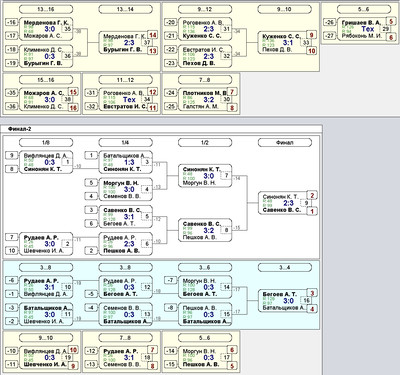The width and height of the screenshot is (400, 375).
Task: Click match number 37 box
Action: pos(147,43)
